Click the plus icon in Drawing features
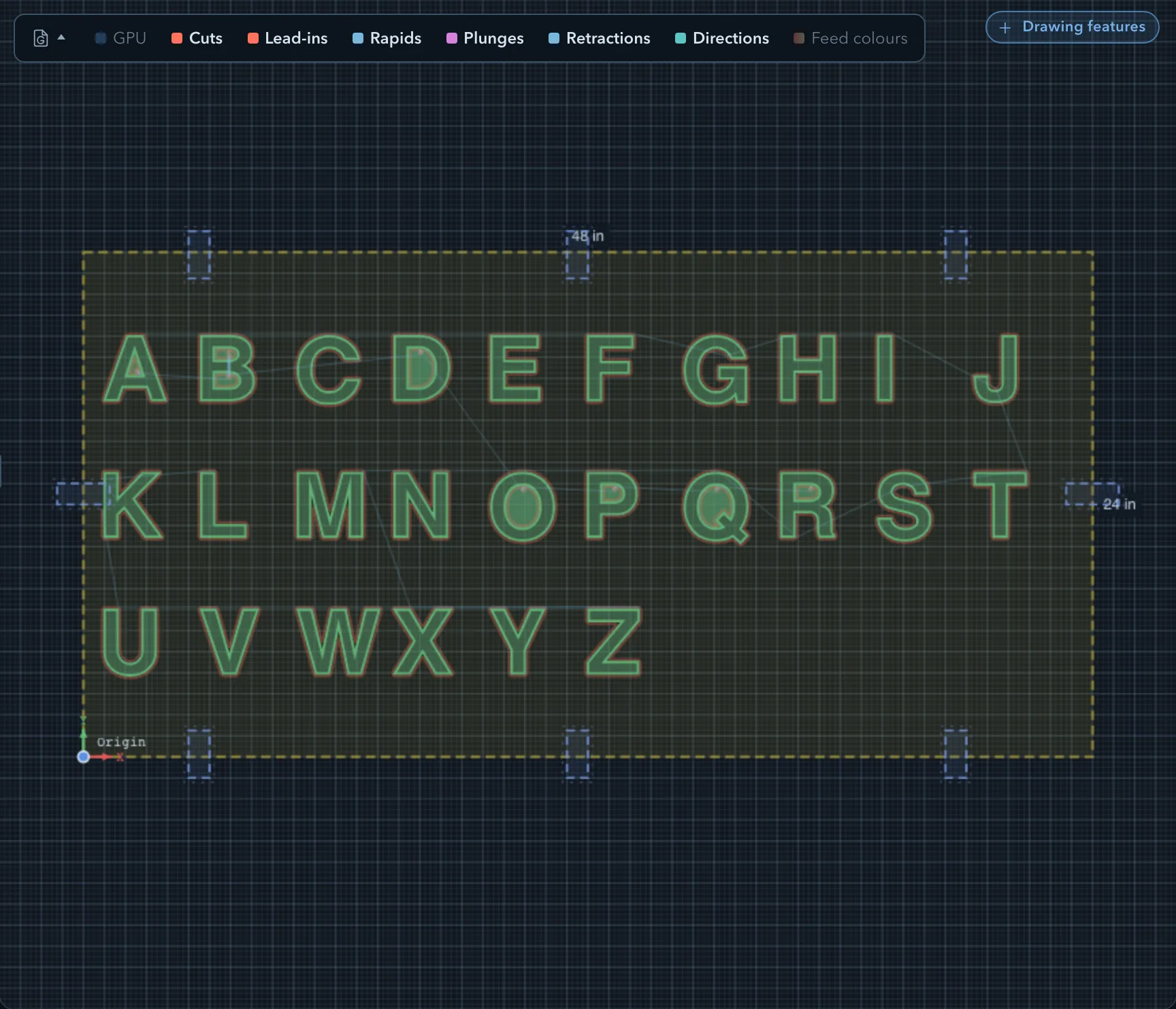Screen dimensions: 1176x1009 pos(1005,28)
